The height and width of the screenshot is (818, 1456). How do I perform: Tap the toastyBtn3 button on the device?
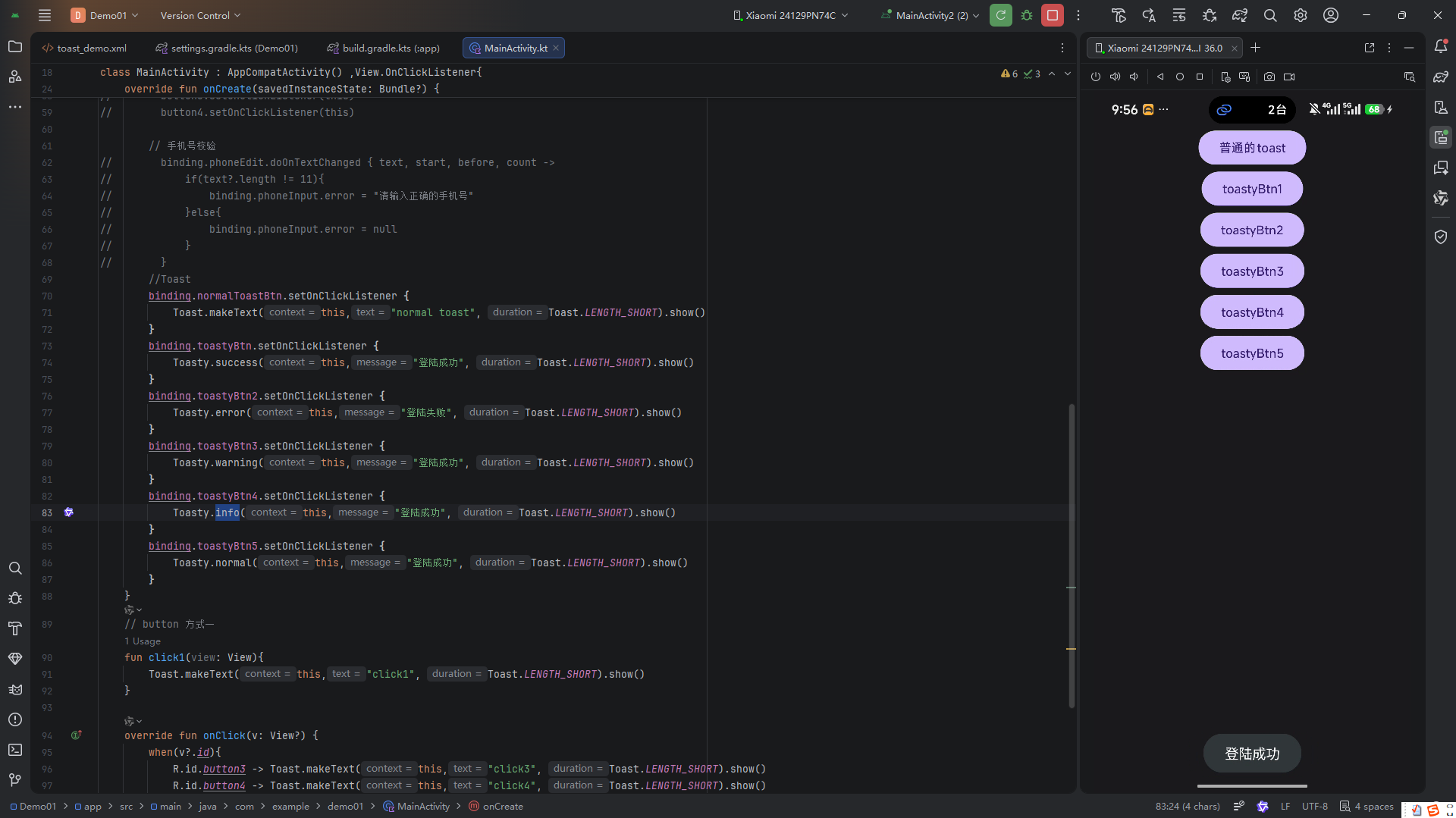click(1252, 271)
